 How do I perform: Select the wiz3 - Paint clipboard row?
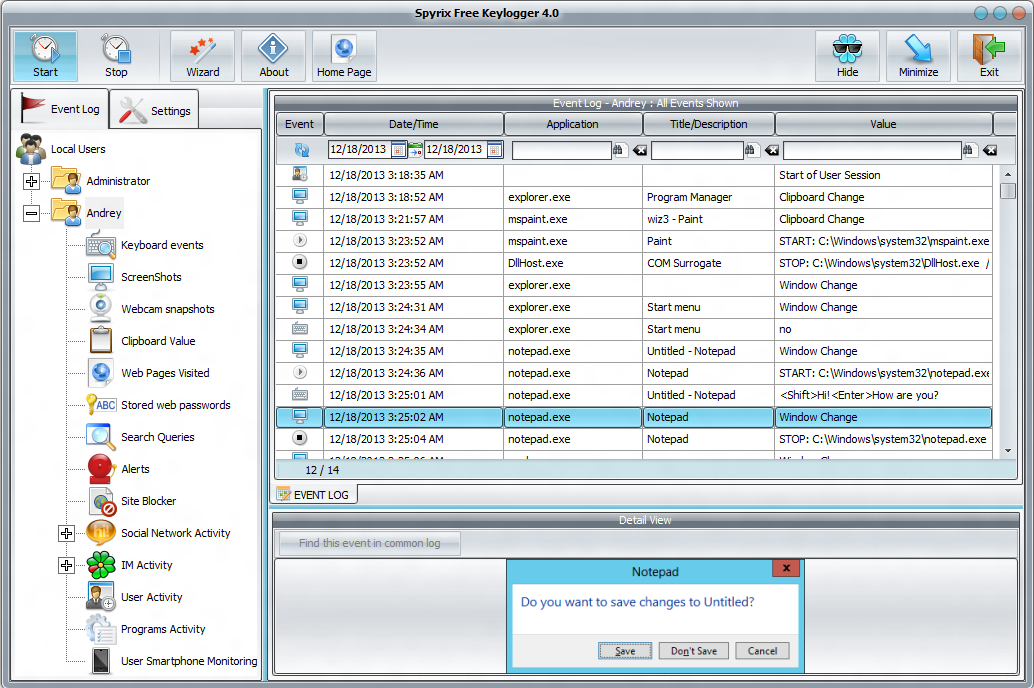click(x=634, y=219)
